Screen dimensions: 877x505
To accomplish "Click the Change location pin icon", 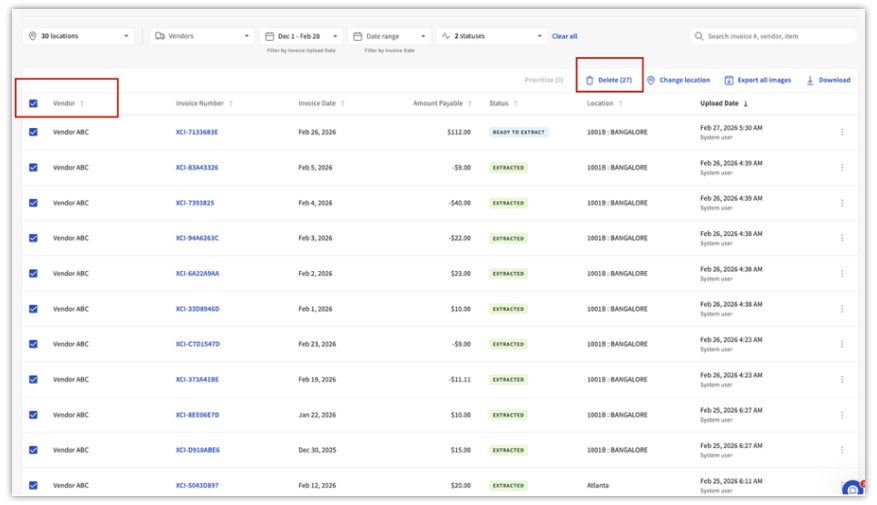I will coord(651,80).
